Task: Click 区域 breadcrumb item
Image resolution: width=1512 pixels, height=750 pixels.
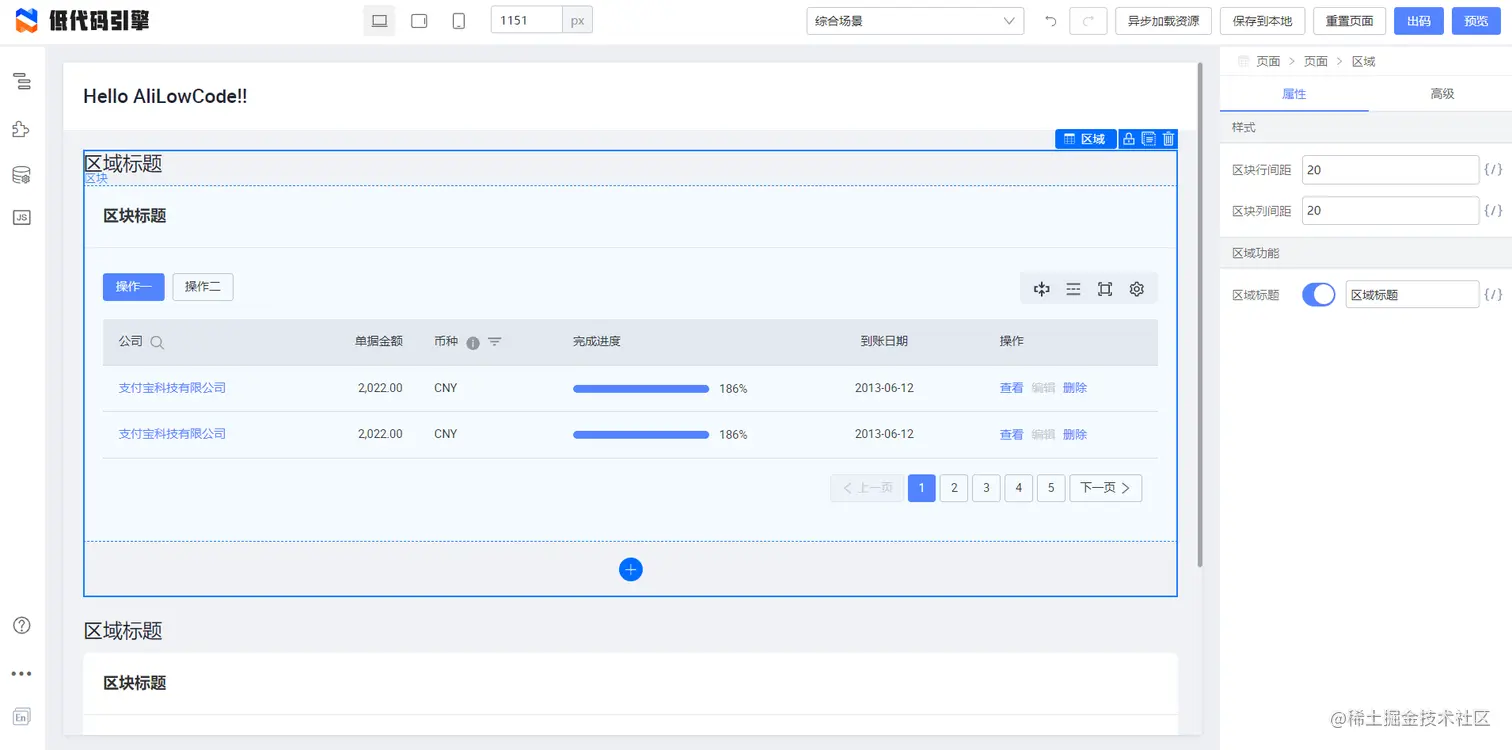Action: [x=1363, y=61]
